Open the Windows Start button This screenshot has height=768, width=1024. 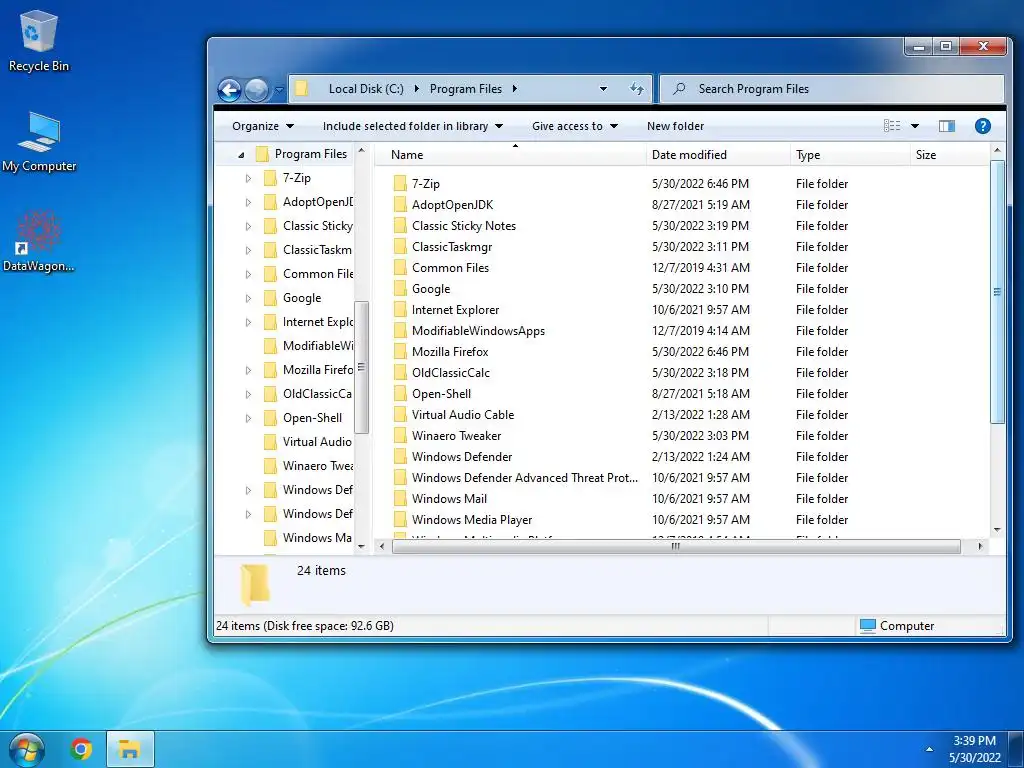click(26, 750)
